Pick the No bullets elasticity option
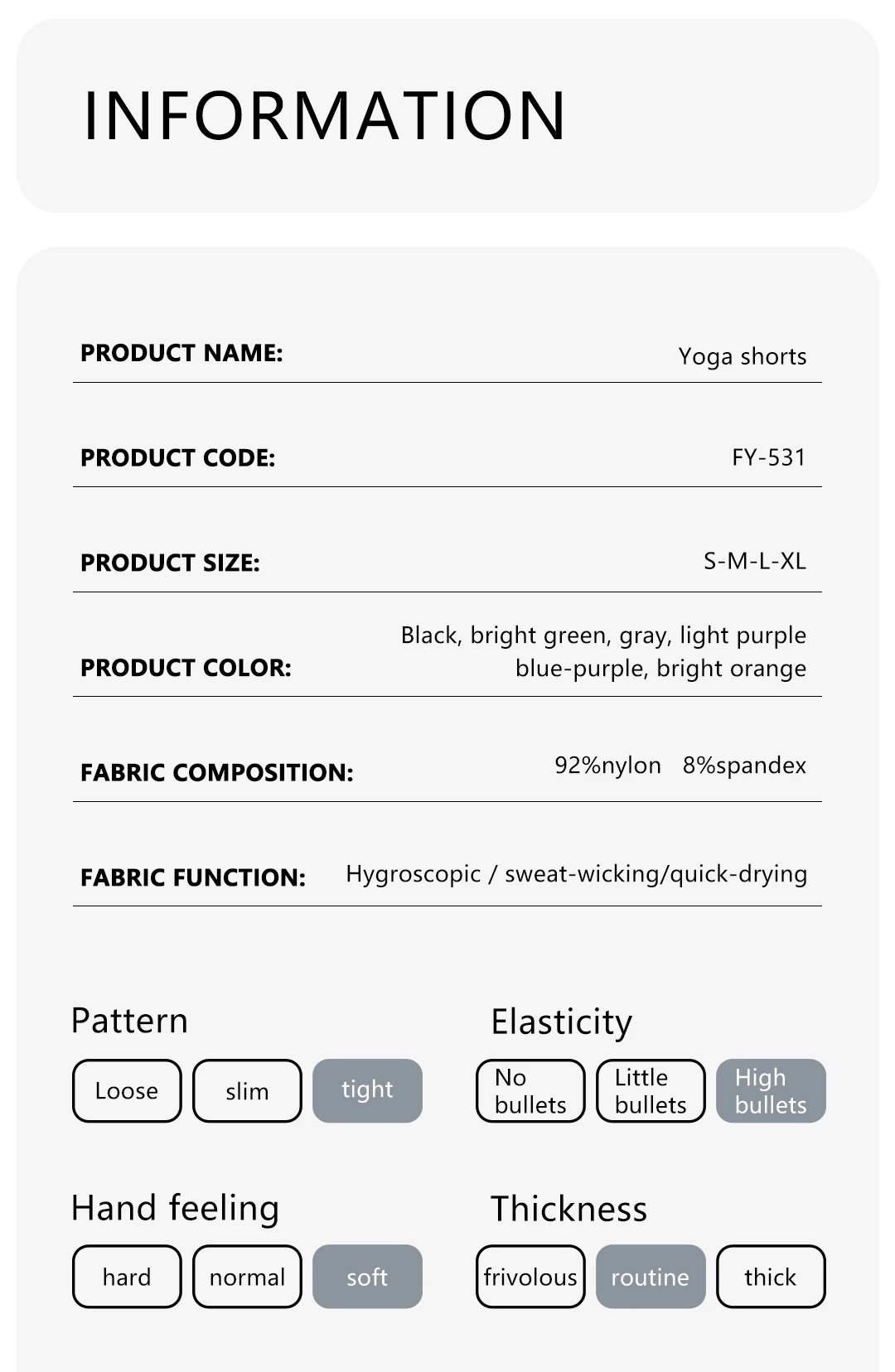This screenshot has width=895, height=1372. pos(530,1090)
